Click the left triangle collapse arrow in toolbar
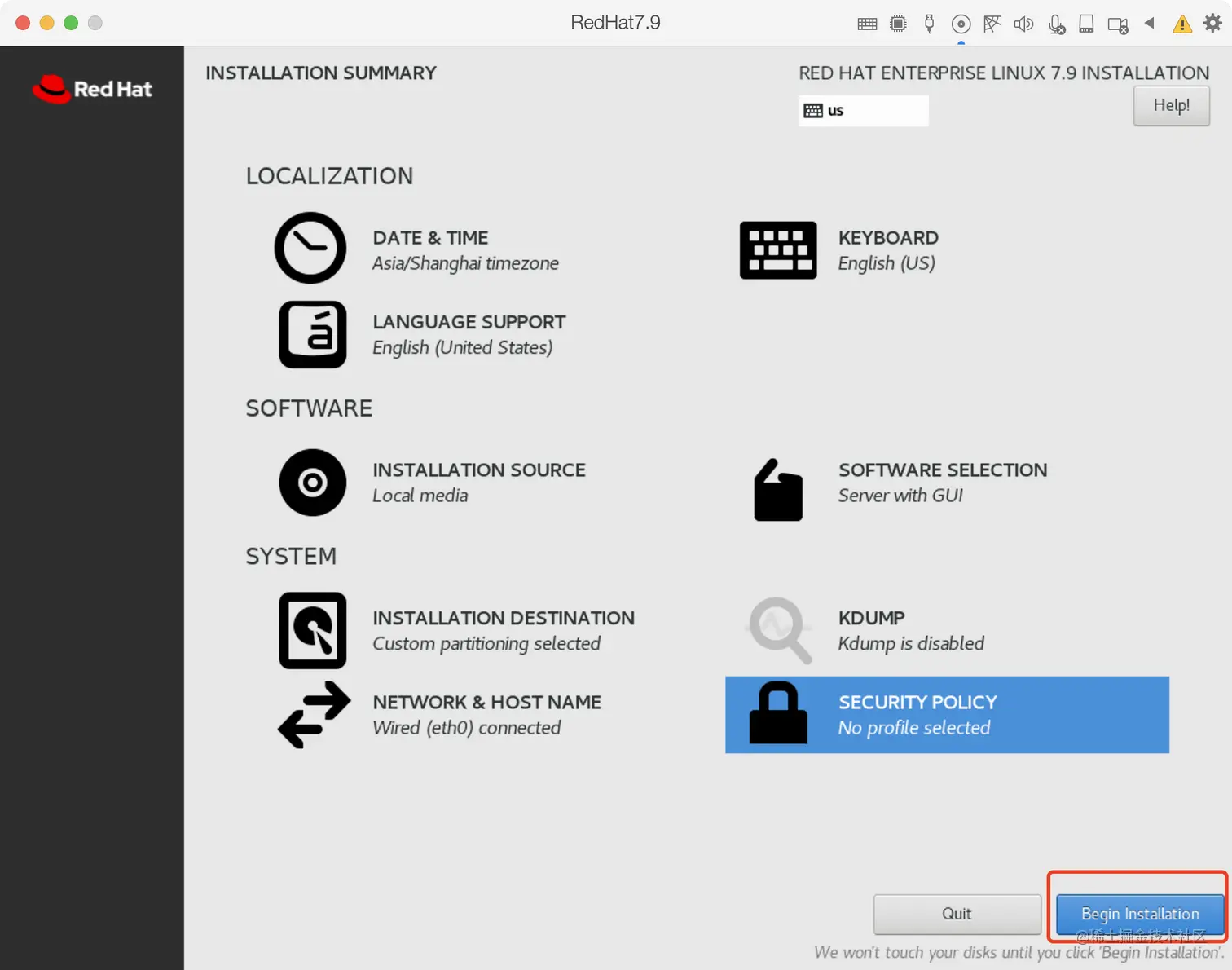This screenshot has width=1232, height=970. coord(1150,23)
